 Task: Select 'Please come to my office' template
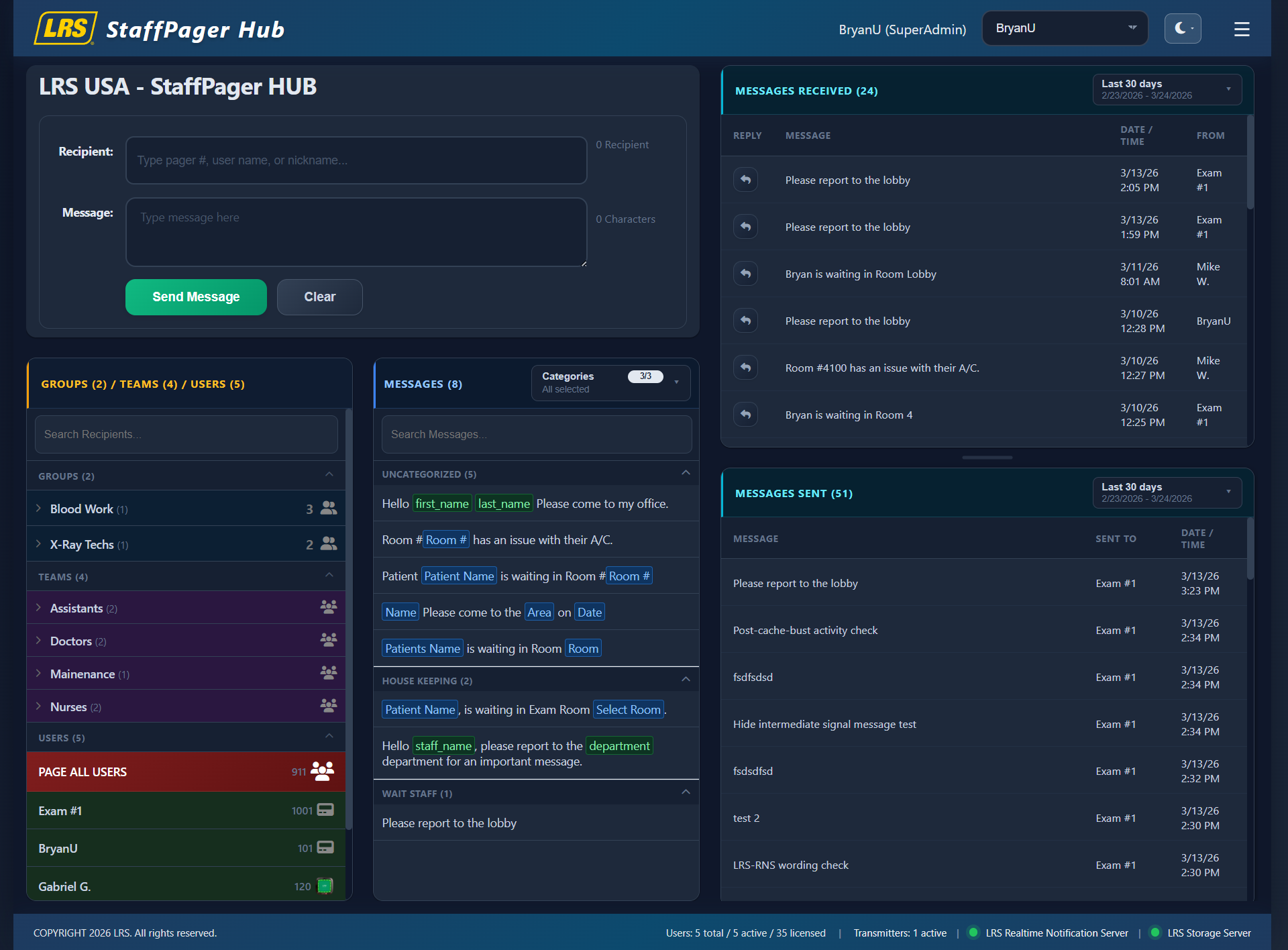536,504
